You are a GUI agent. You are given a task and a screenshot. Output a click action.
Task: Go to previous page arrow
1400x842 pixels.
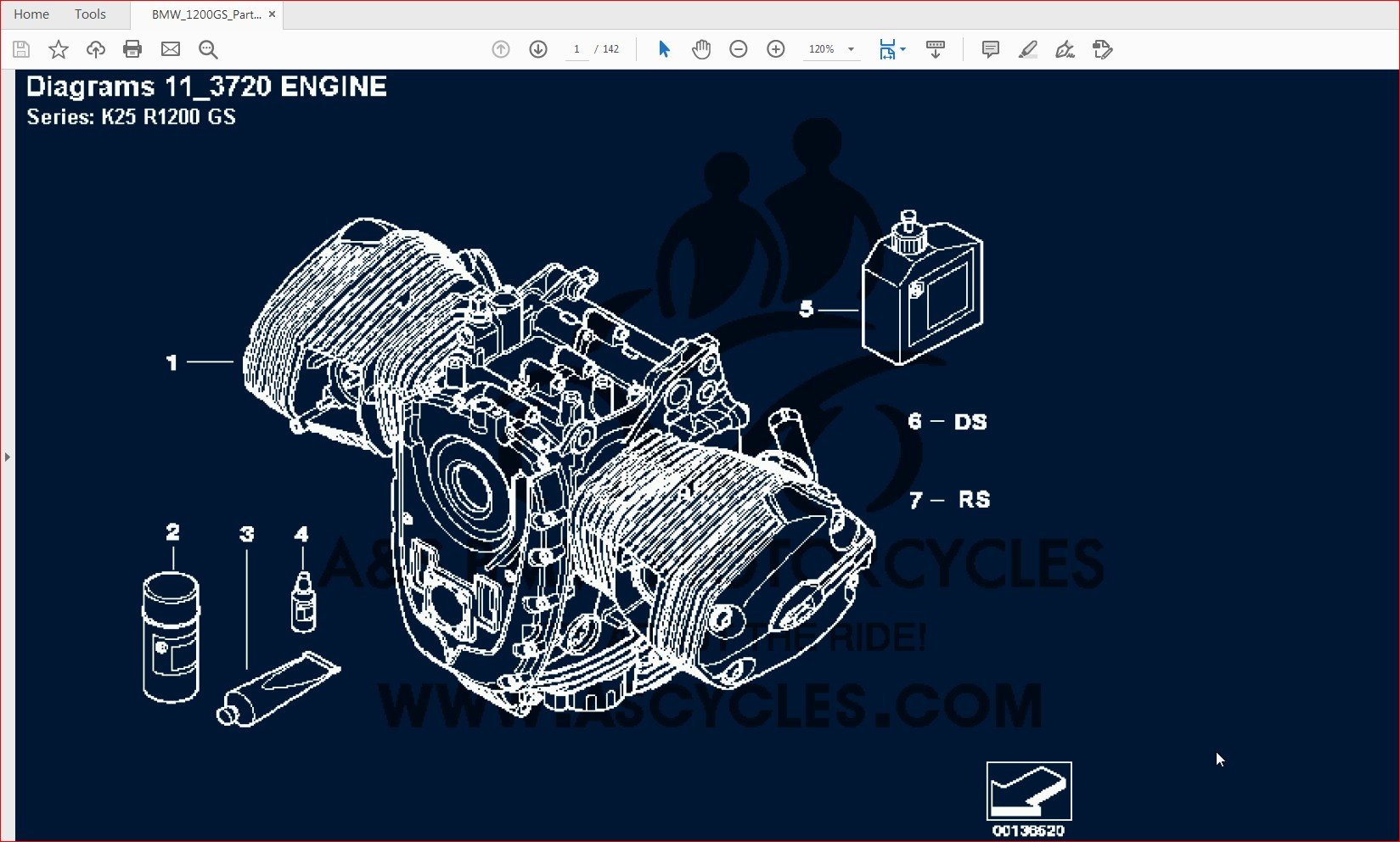click(x=501, y=49)
